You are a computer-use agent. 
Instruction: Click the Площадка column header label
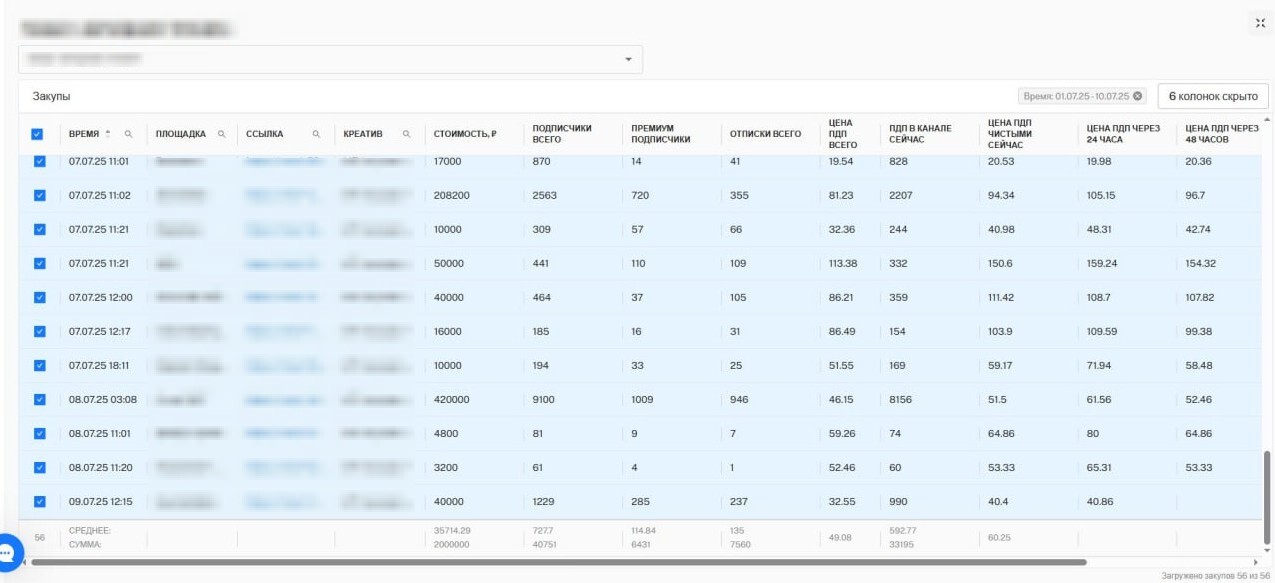[181, 134]
